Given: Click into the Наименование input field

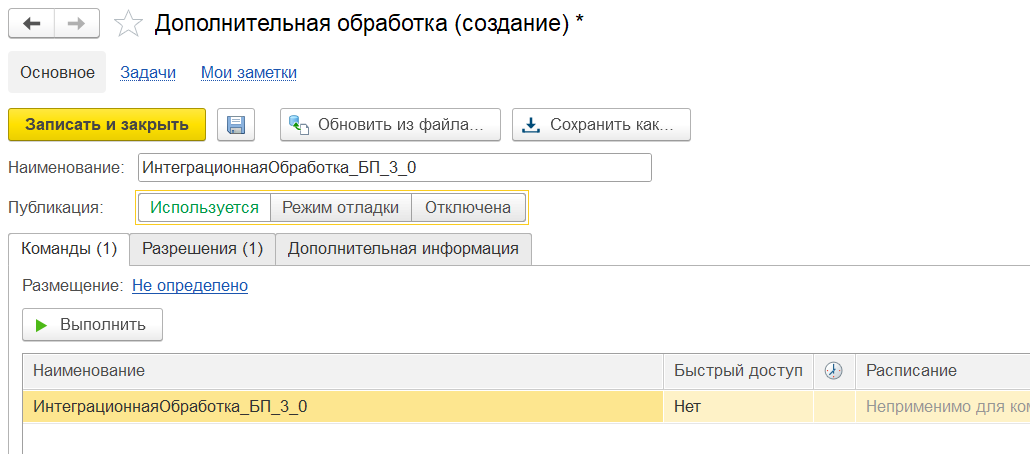Looking at the screenshot, I should tap(395, 168).
